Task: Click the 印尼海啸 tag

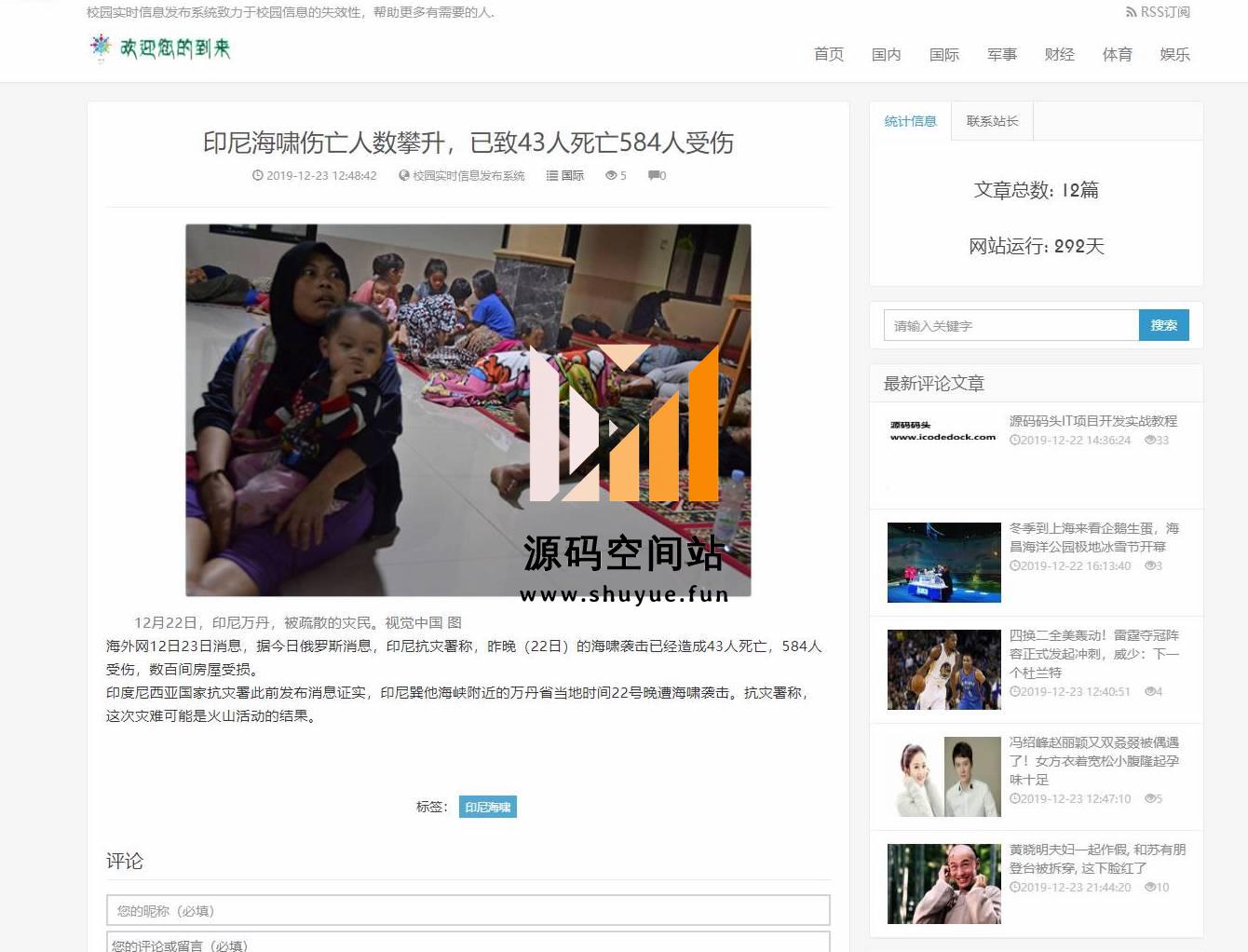Action: pyautogui.click(x=488, y=807)
